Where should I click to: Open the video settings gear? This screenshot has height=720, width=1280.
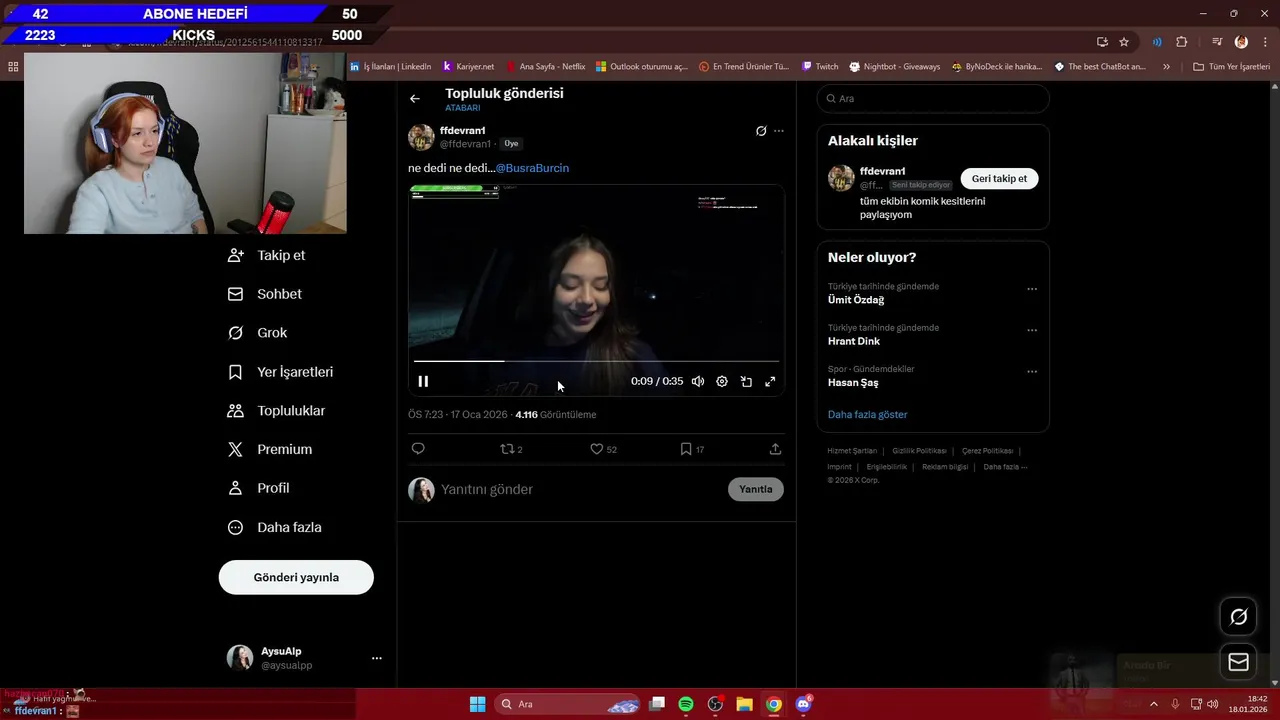click(x=722, y=381)
